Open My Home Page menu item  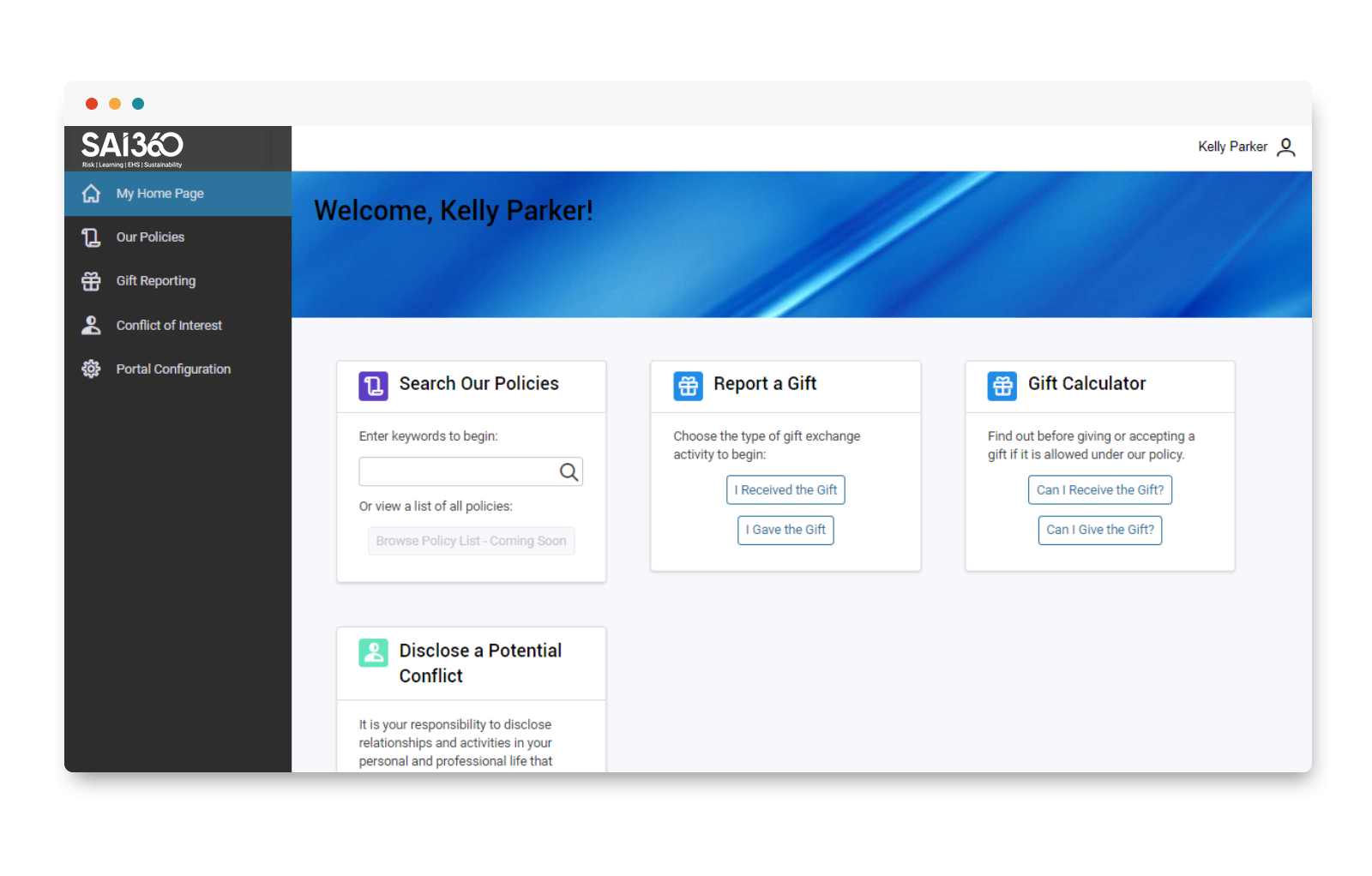(160, 194)
